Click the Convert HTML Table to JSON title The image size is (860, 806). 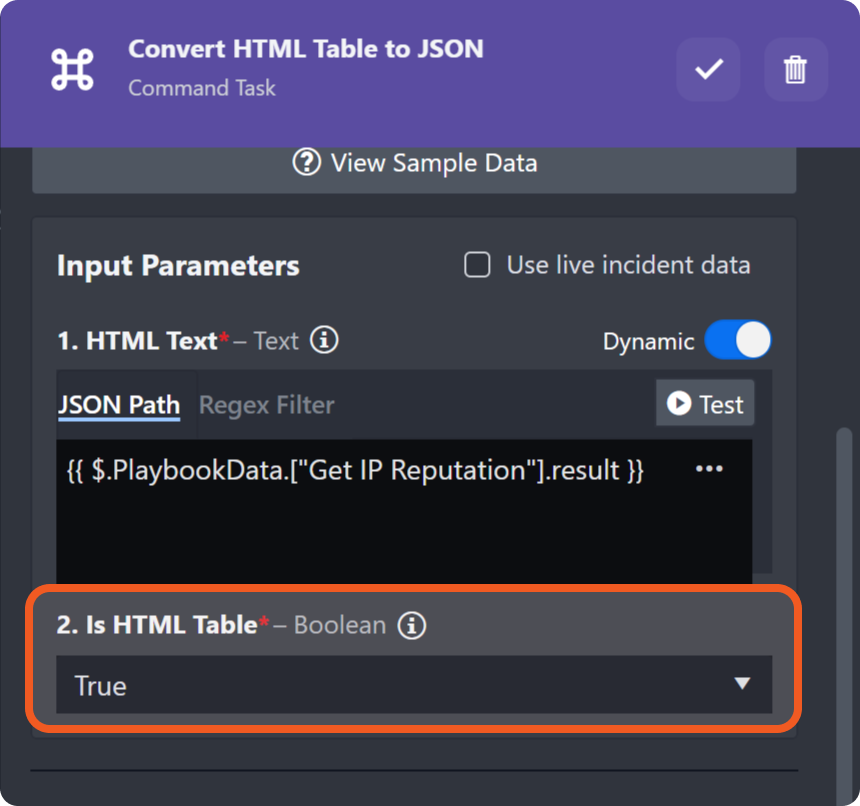pos(305,49)
